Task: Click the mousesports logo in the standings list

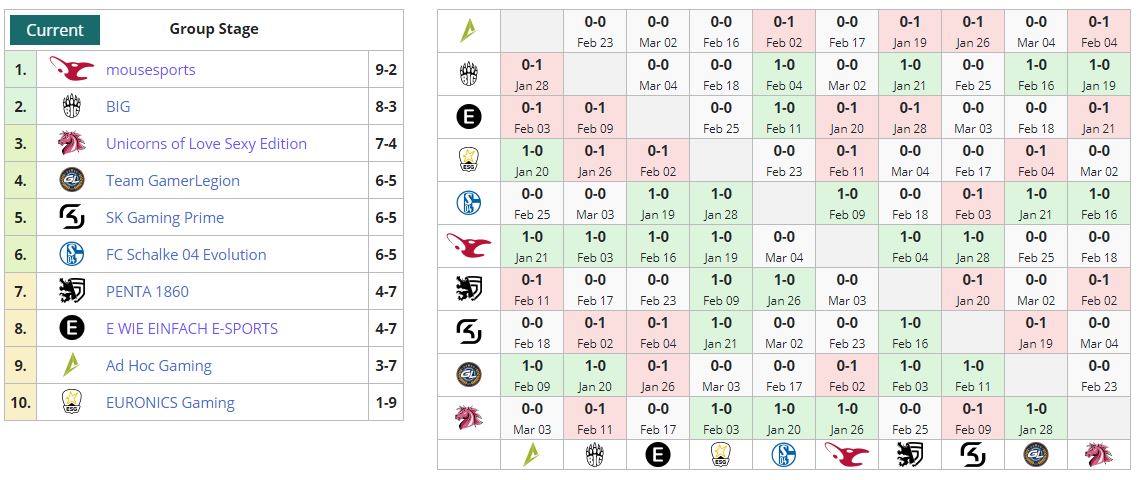Action: click(71, 70)
